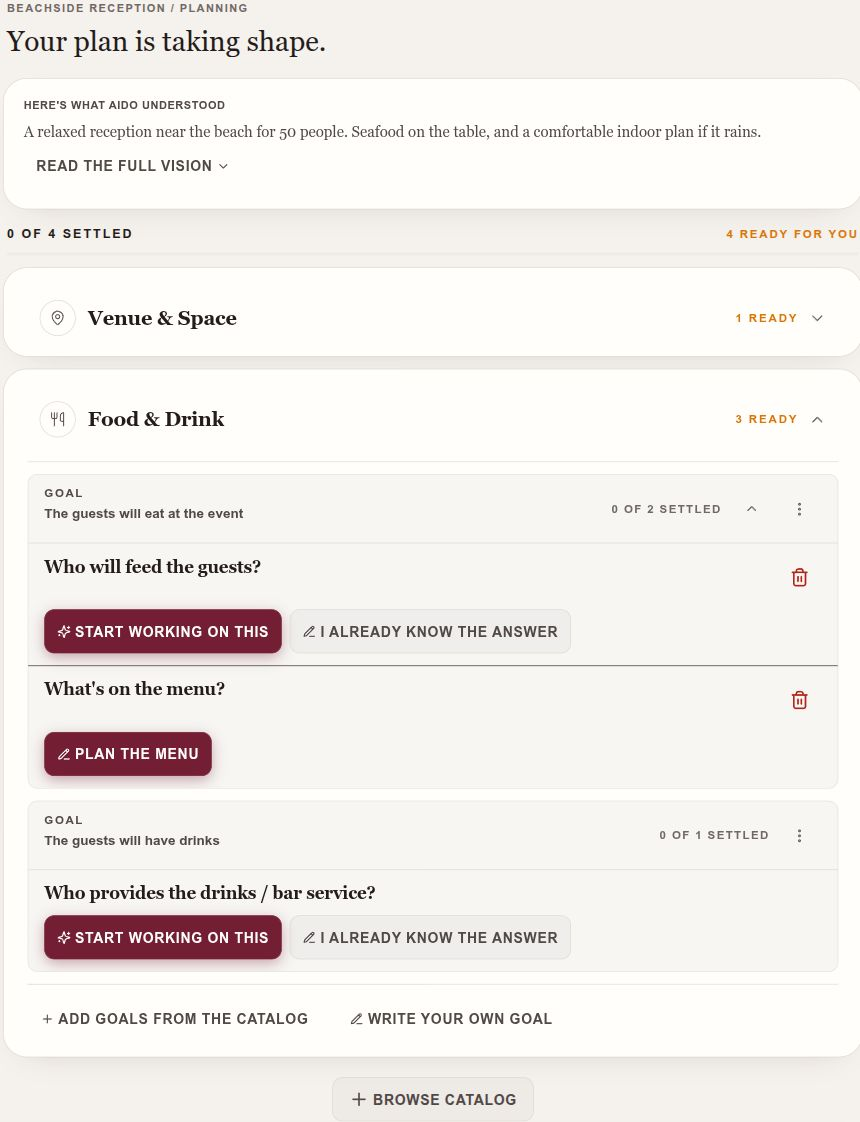The image size is (860, 1122).
Task: Delete the "What's on the menu?" question
Action: point(799,700)
